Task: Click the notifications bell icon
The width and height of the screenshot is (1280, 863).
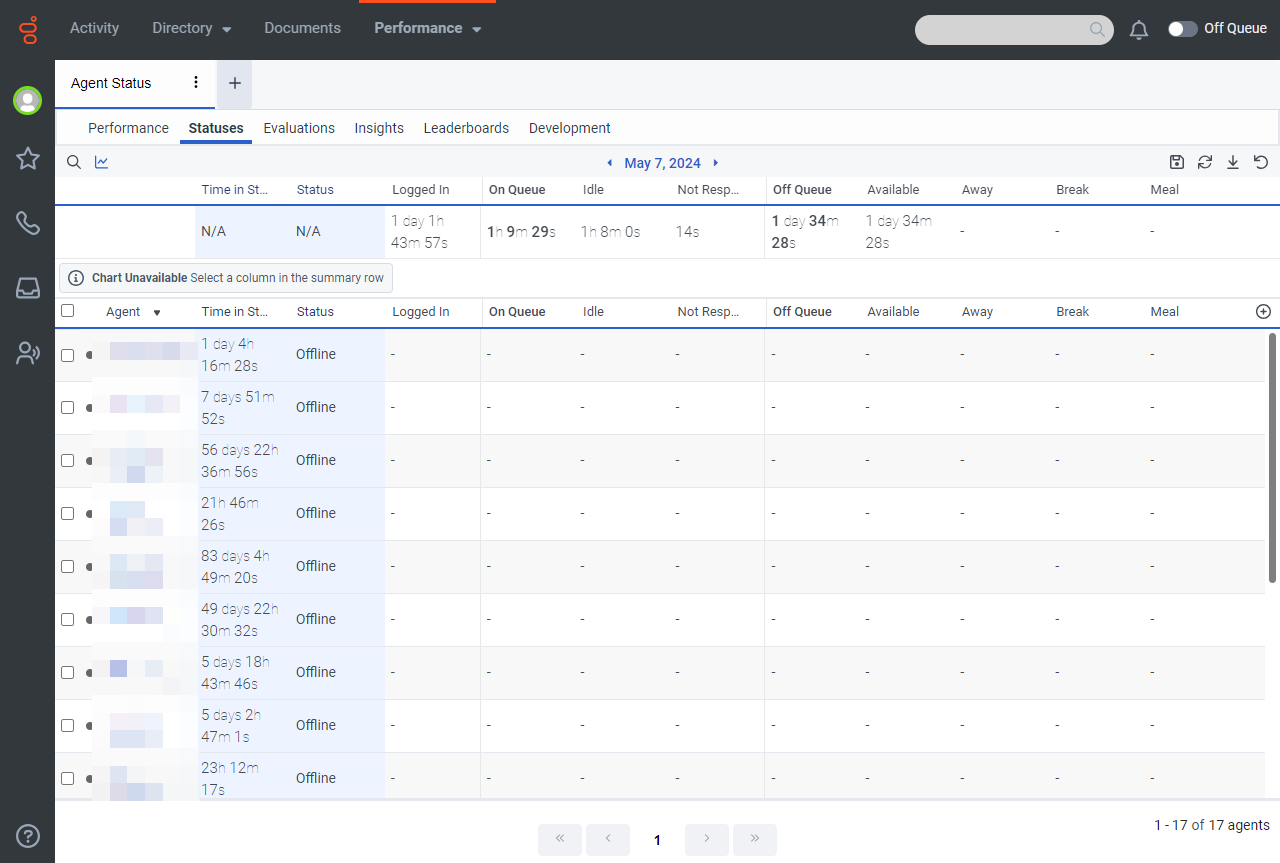Action: point(1138,30)
